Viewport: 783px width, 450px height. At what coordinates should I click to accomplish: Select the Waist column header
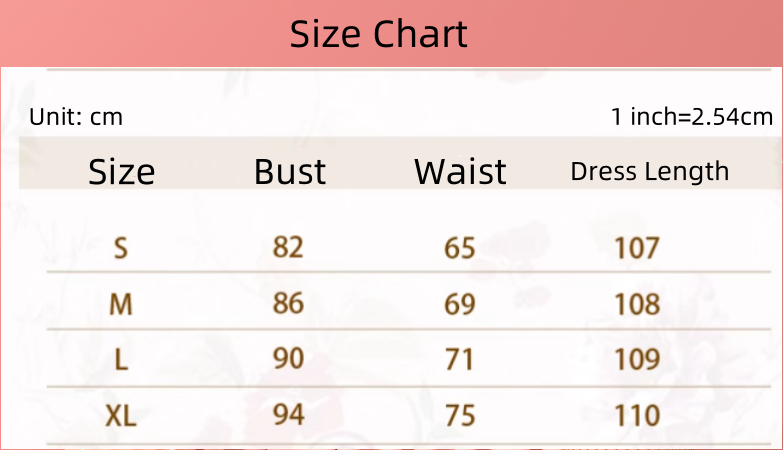[460, 172]
